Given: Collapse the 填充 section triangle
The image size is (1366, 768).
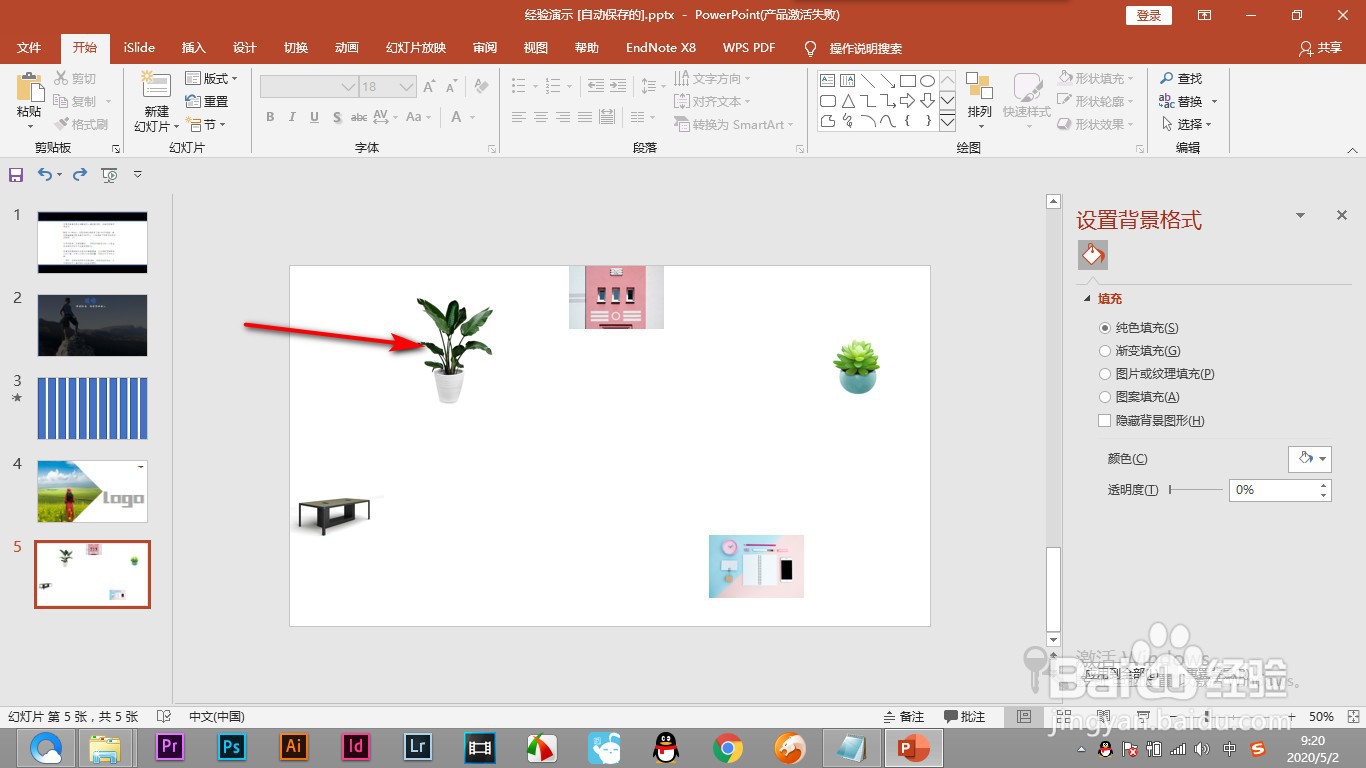Looking at the screenshot, I should pos(1087,299).
